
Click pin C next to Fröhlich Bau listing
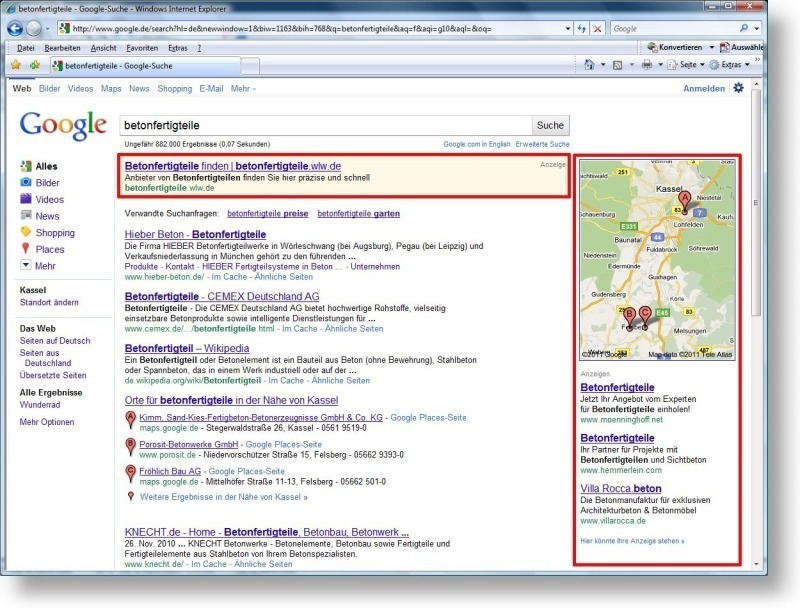point(131,474)
